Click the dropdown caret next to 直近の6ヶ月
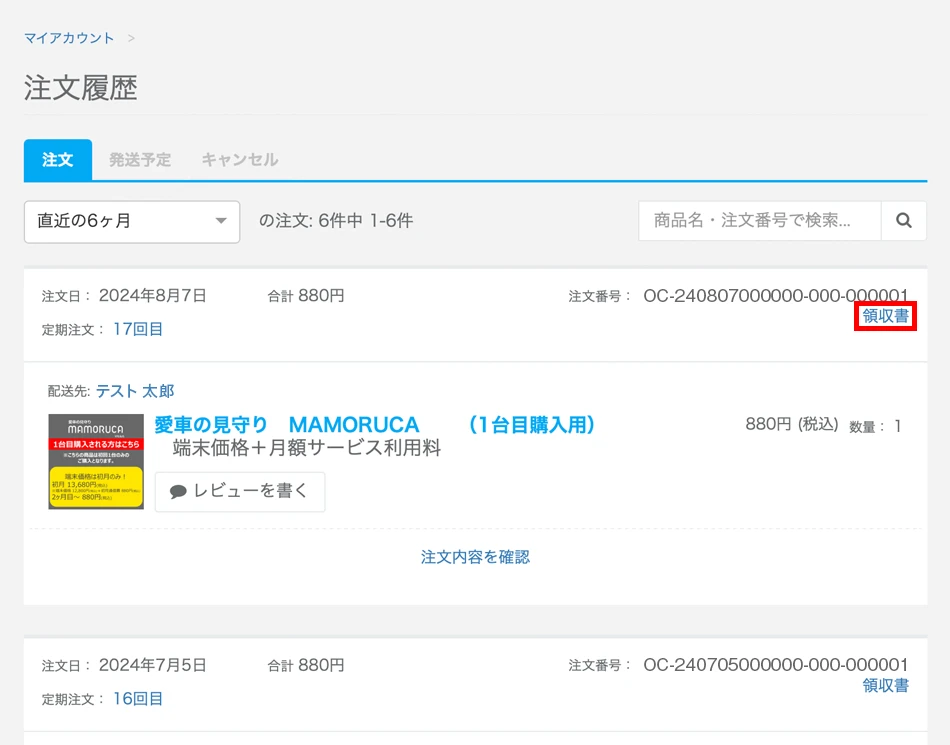Viewport: 950px width, 745px height. pyautogui.click(x=222, y=221)
